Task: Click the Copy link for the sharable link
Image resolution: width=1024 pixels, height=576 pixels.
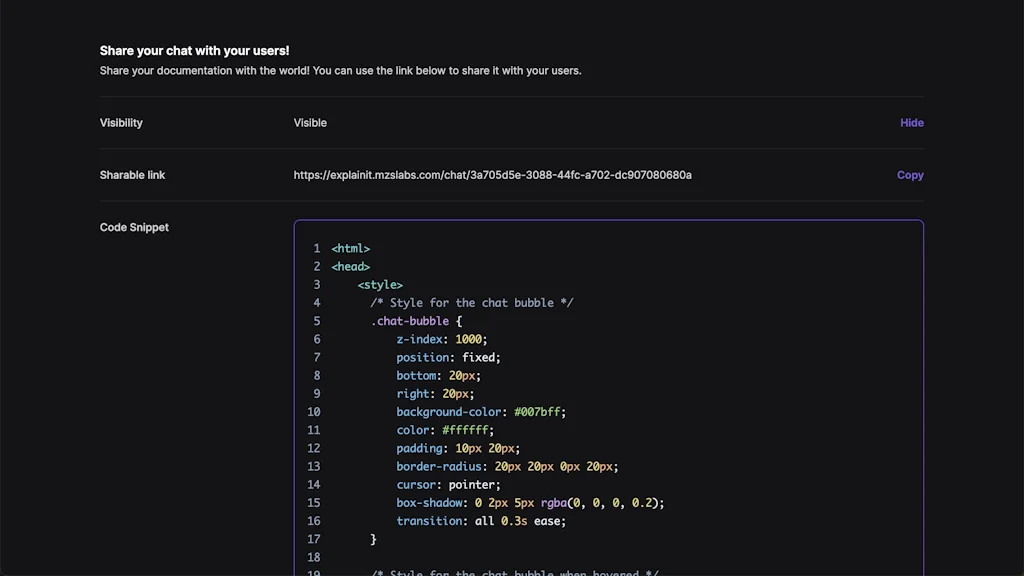Action: (909, 175)
